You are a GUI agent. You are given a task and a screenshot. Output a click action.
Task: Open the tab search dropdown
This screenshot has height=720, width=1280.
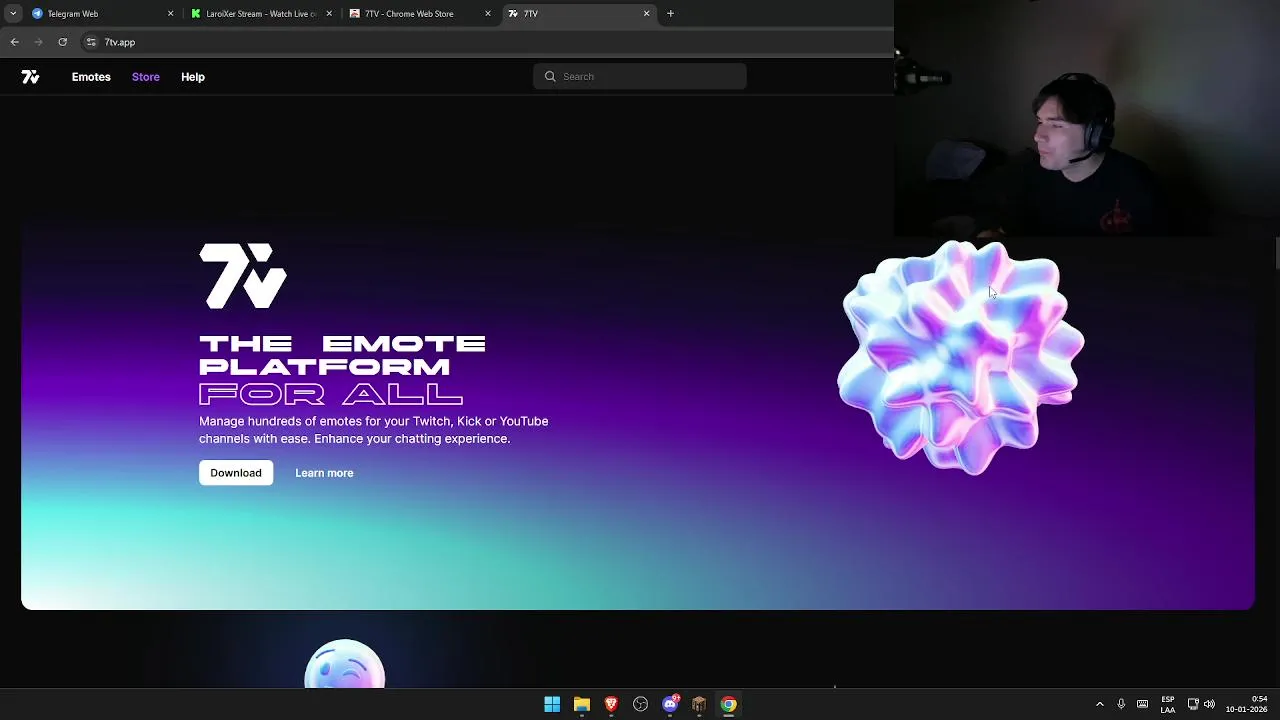click(13, 14)
